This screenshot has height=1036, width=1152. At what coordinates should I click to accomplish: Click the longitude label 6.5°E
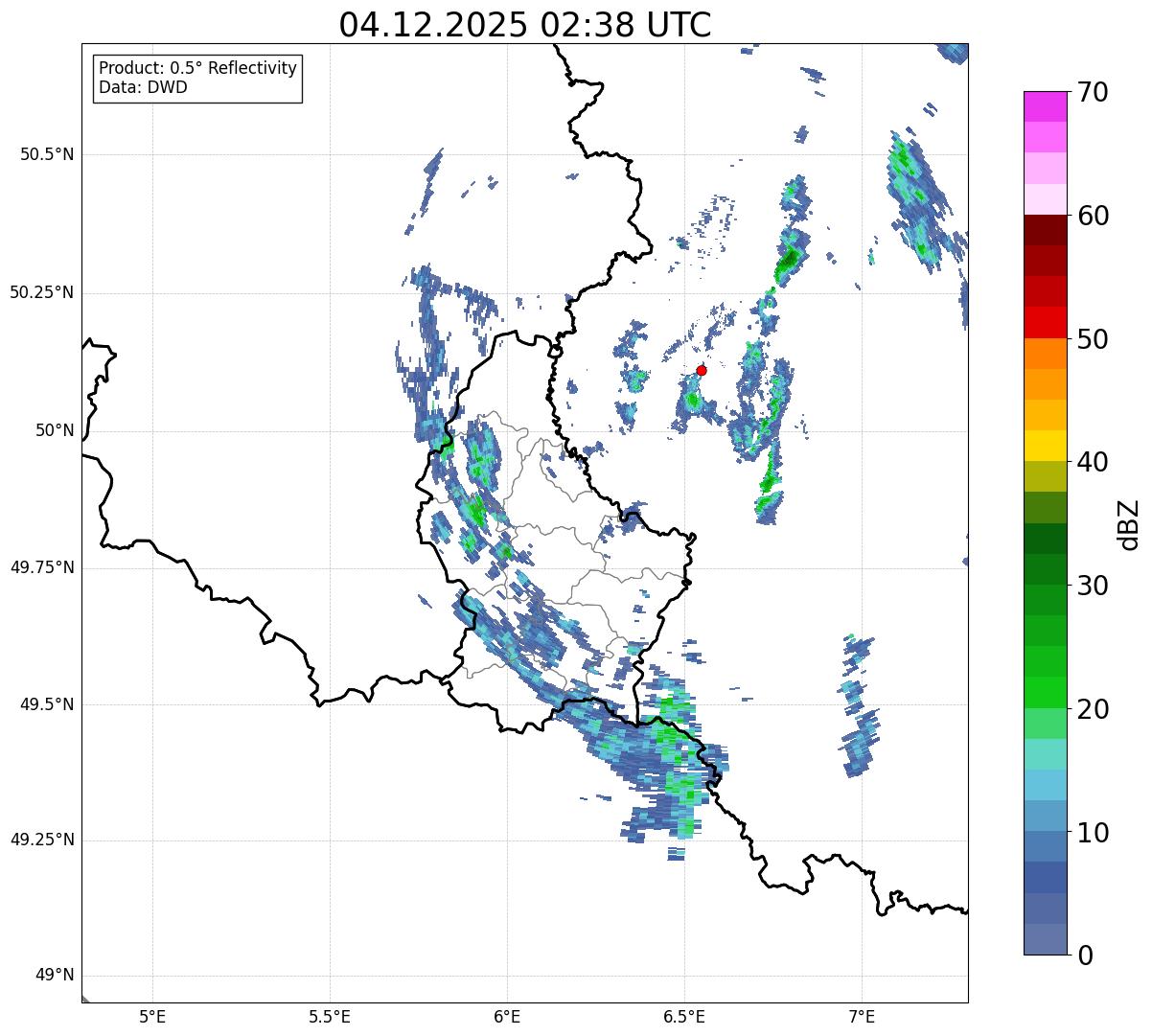click(684, 1016)
